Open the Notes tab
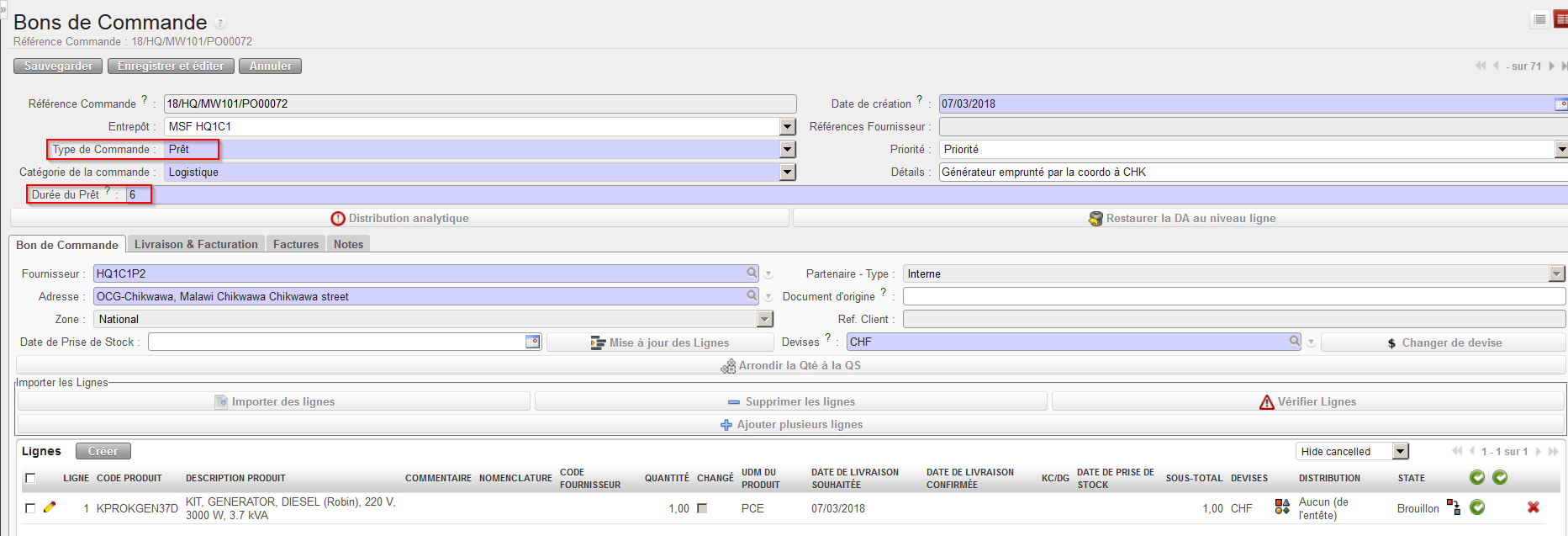Image resolution: width=1568 pixels, height=536 pixels. 348,244
